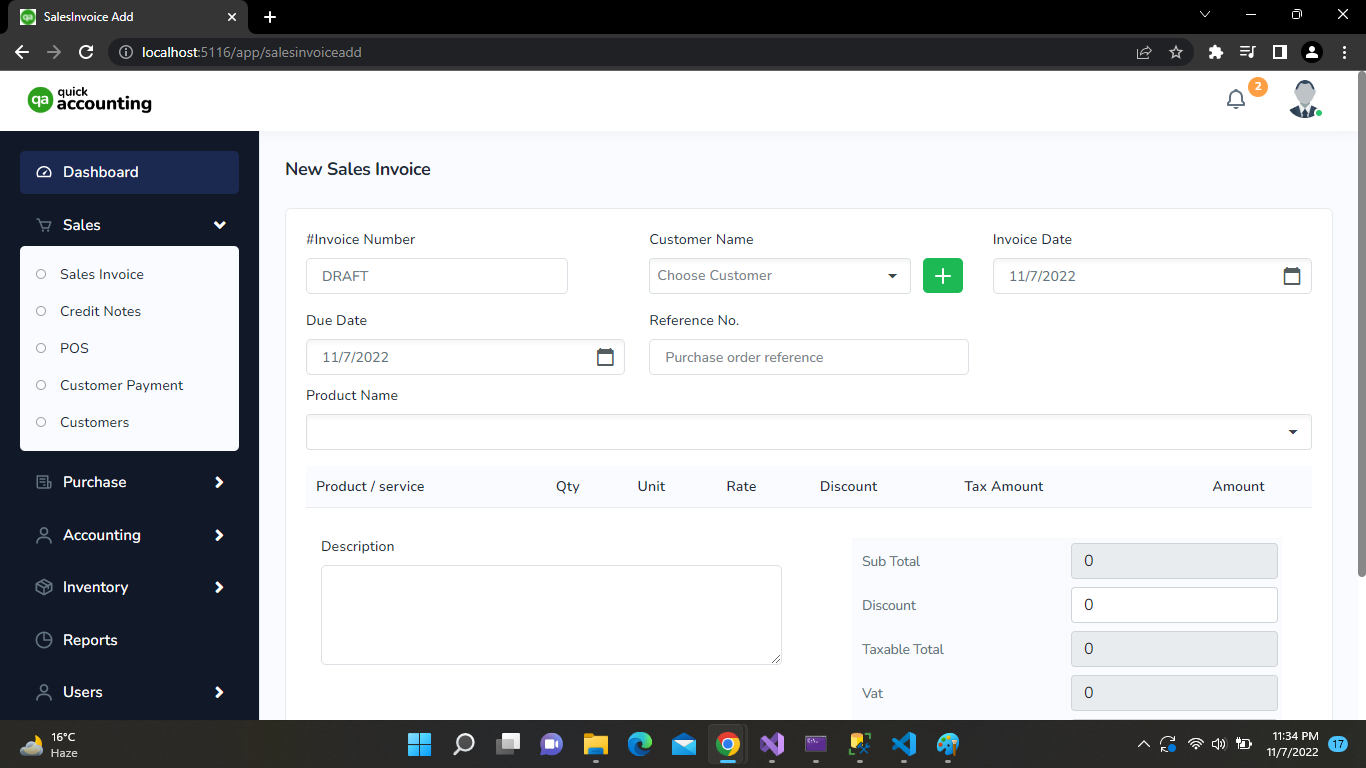Click the green add customer button

pos(942,276)
